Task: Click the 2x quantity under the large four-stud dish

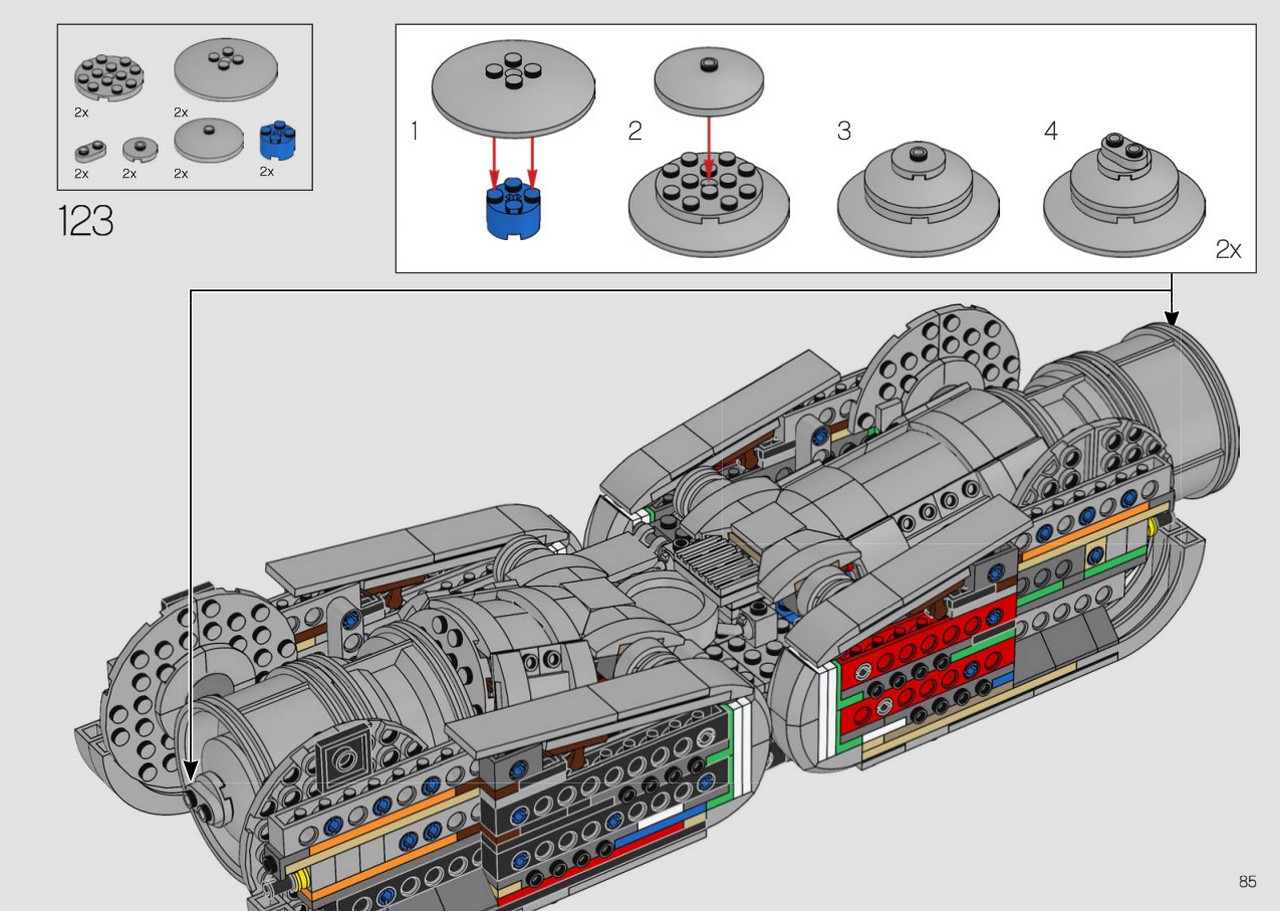Action: point(181,113)
